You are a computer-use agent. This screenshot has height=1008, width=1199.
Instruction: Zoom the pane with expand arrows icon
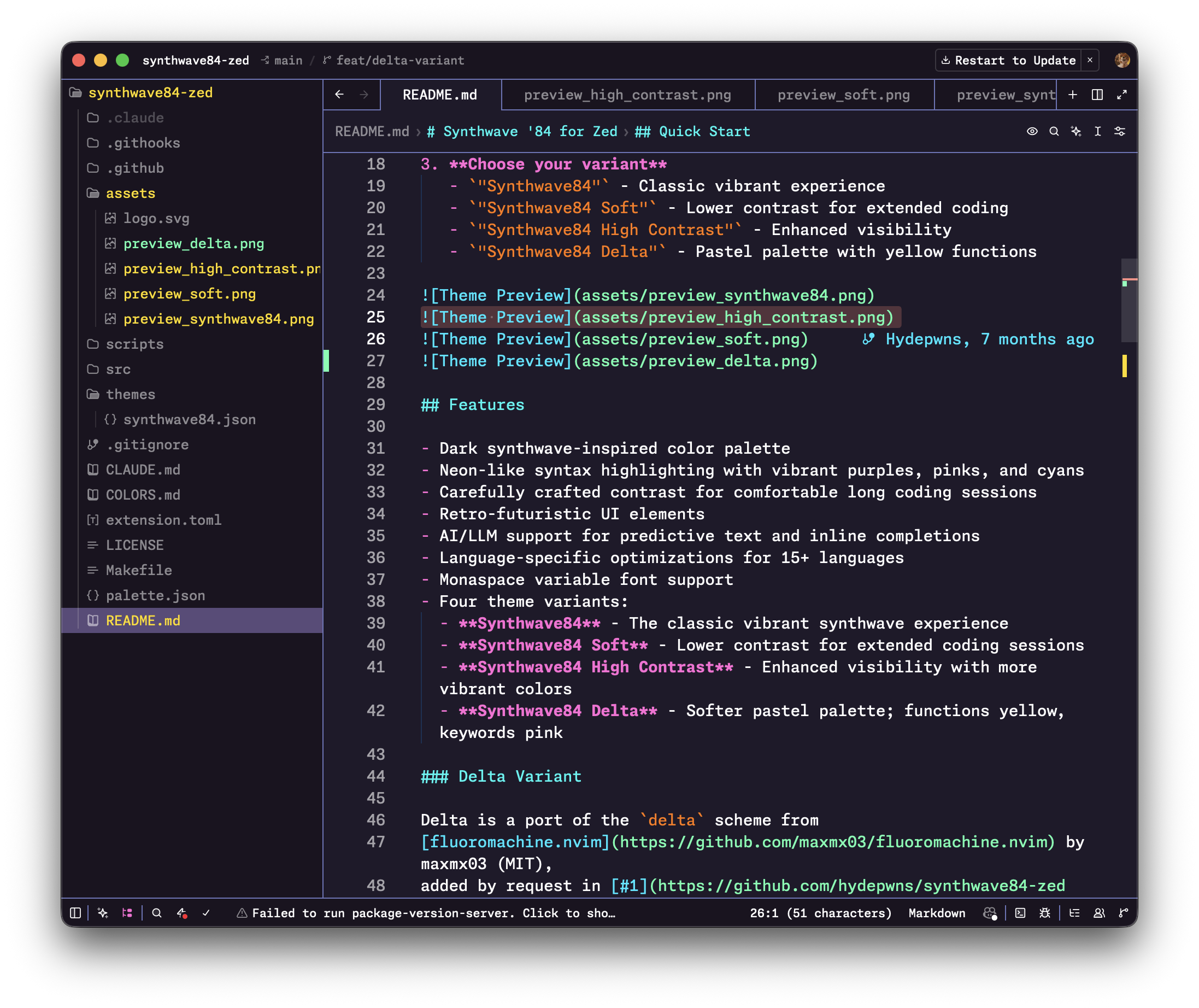coord(1122,94)
